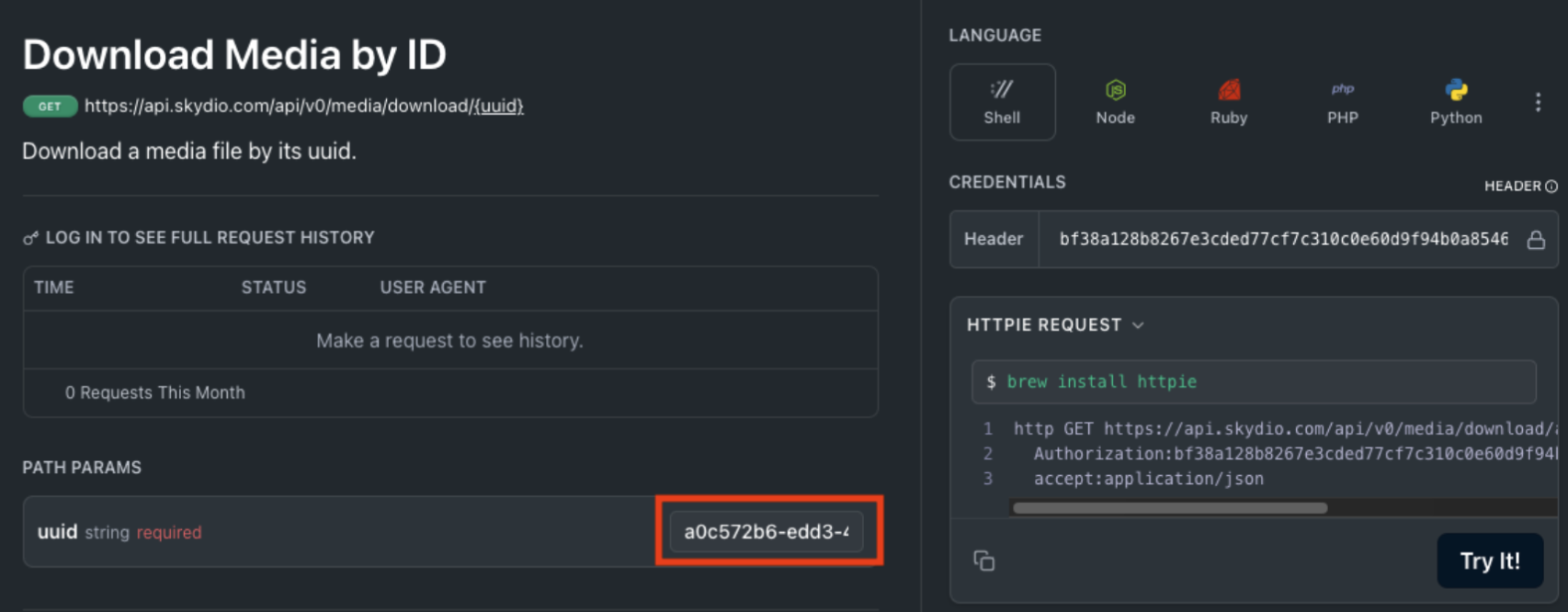Click the USER AGENT column header

[x=433, y=288]
